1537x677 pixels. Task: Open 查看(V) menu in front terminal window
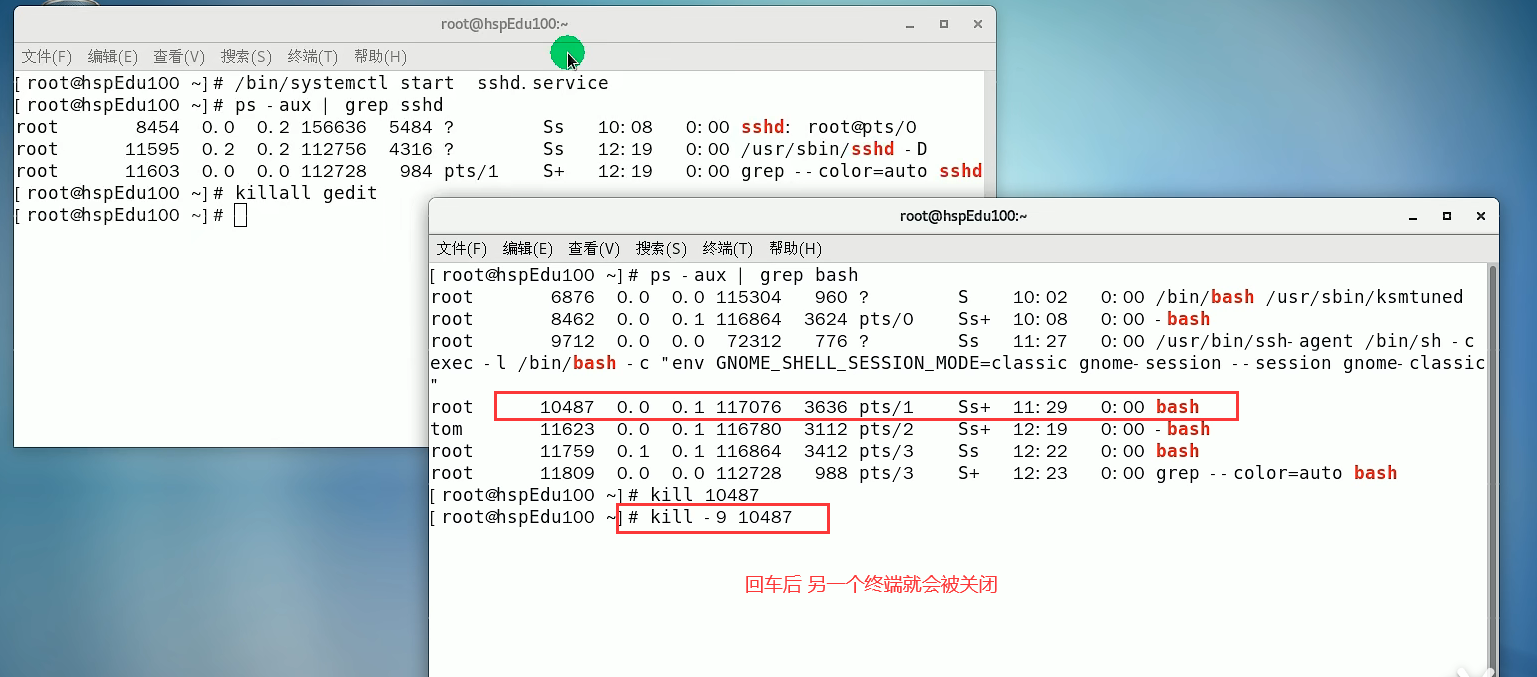point(594,249)
